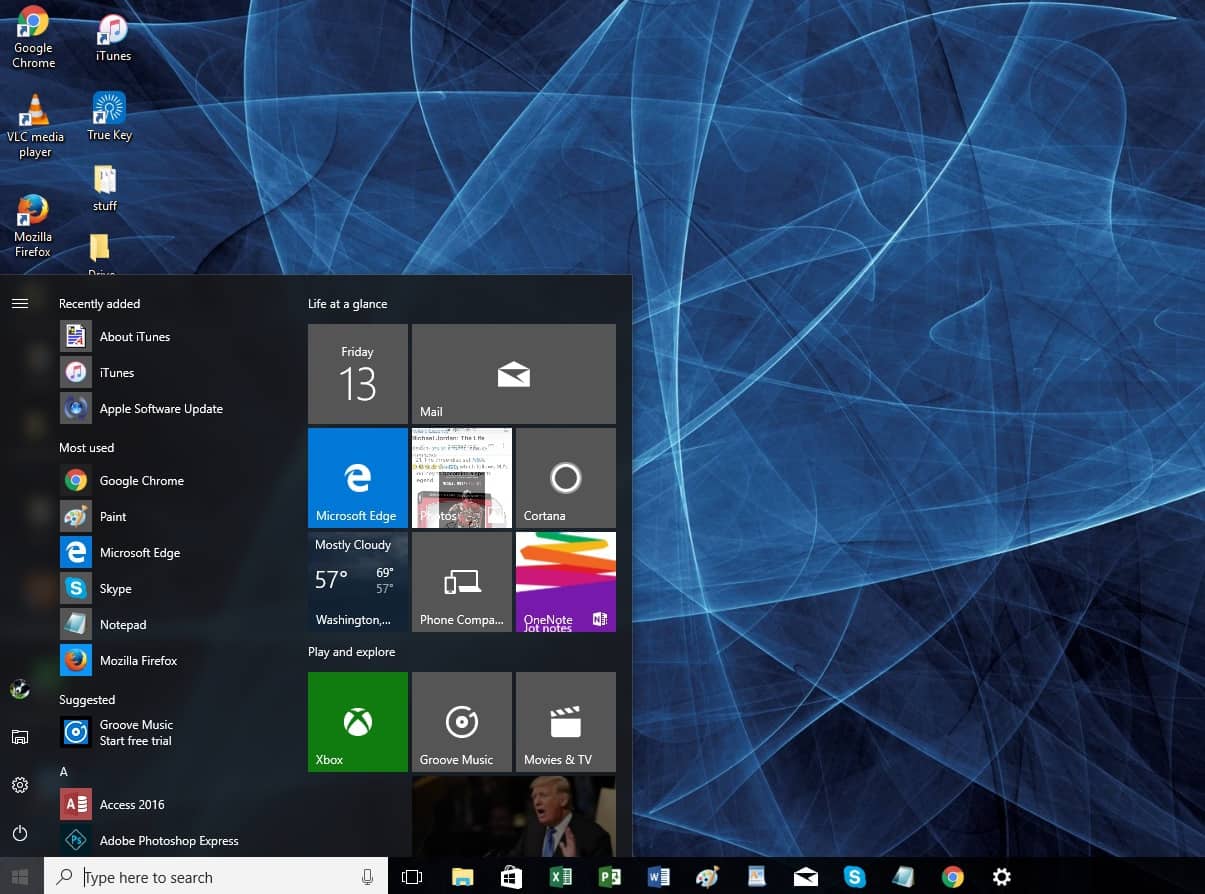This screenshot has width=1205, height=894.
Task: Open Skype from the taskbar
Action: (854, 877)
